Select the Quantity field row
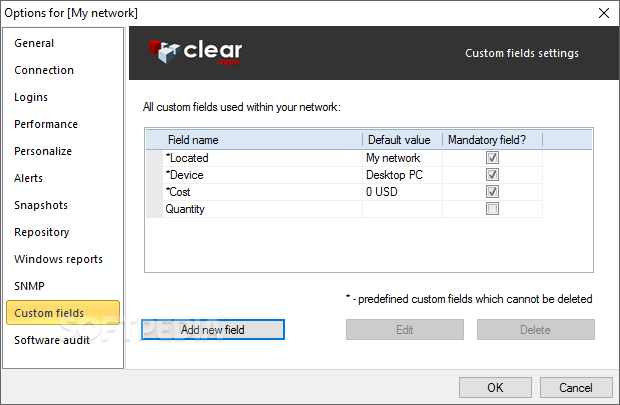Screen dimensions: 620x405 coord(344,209)
